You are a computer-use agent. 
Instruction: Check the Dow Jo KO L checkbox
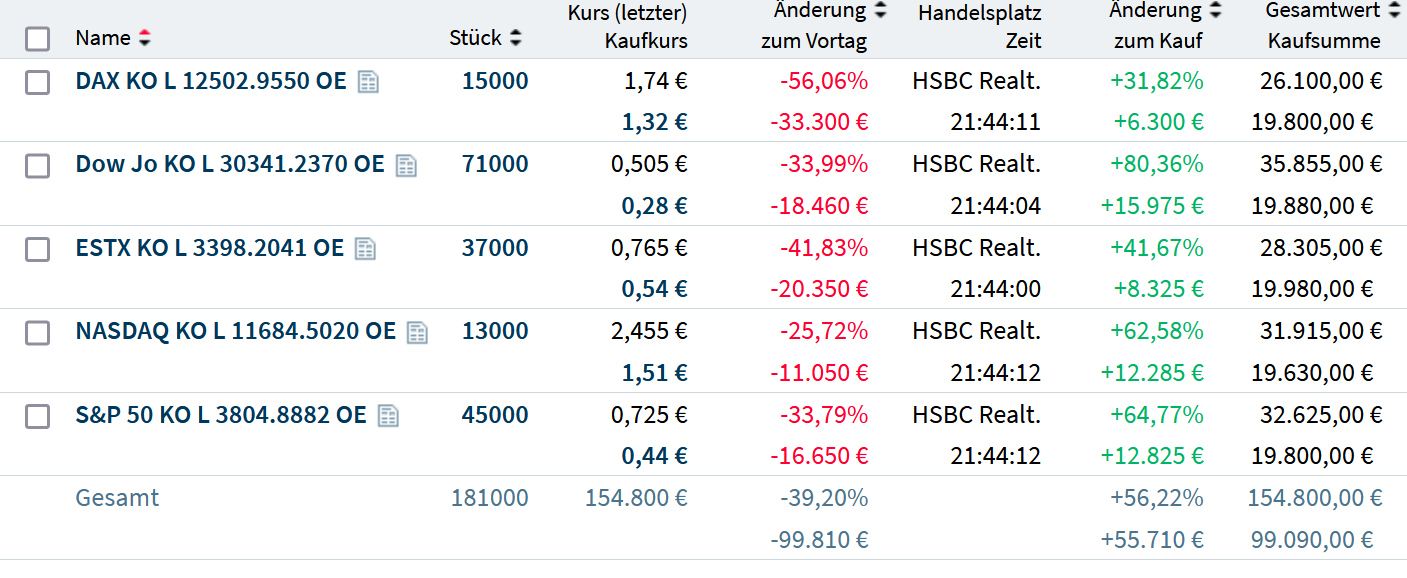pyautogui.click(x=37, y=165)
